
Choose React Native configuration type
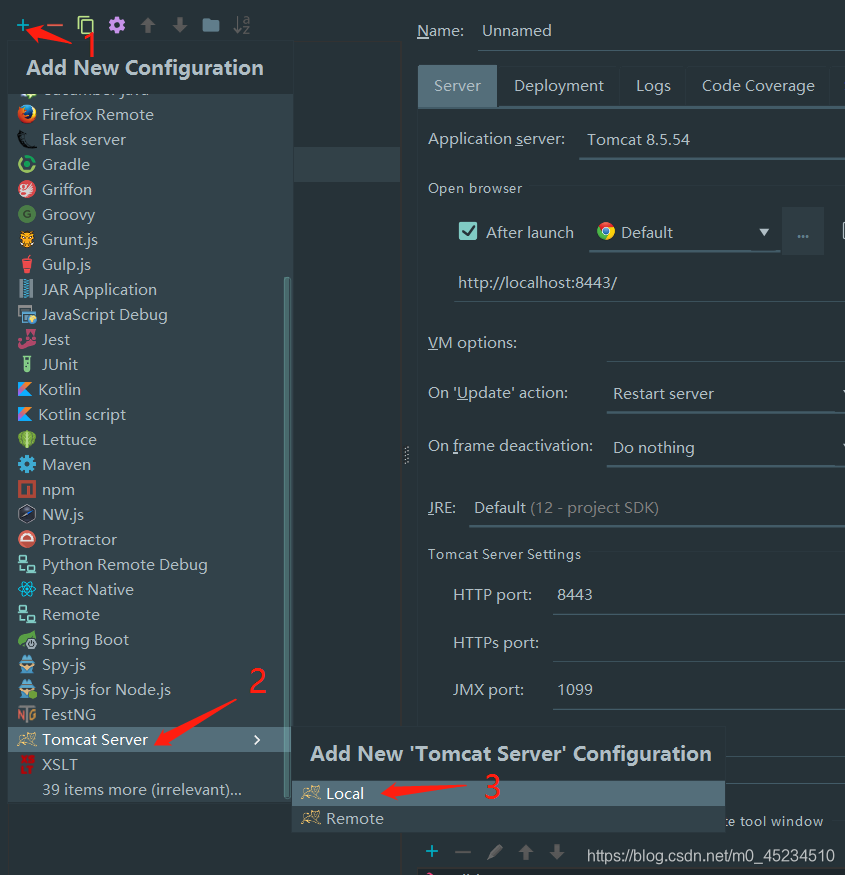(147, 590)
